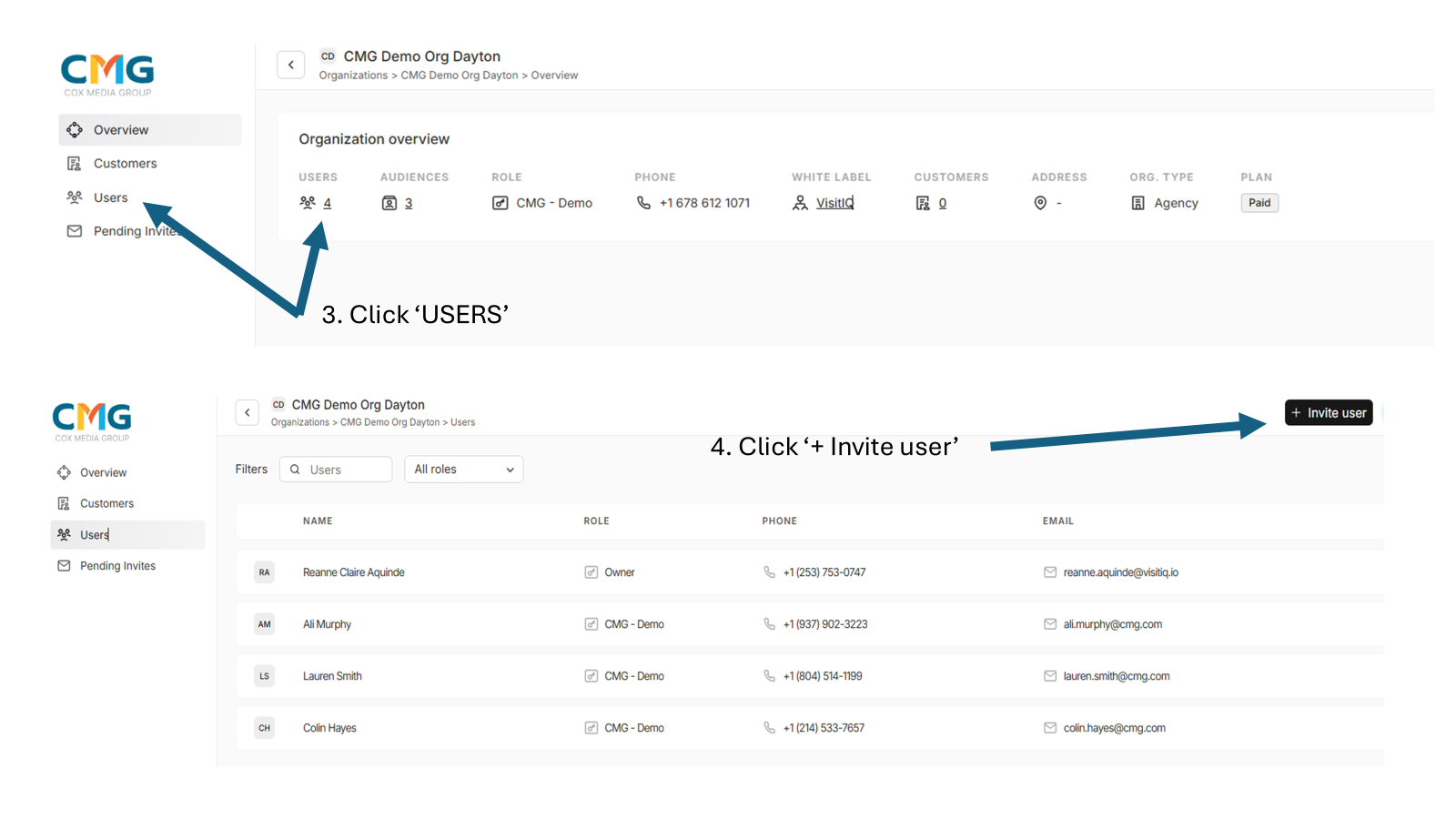Select highlighted Users in the bottom screenshot's sidebar
Image resolution: width=1456 pixels, height=819 pixels.
[127, 535]
